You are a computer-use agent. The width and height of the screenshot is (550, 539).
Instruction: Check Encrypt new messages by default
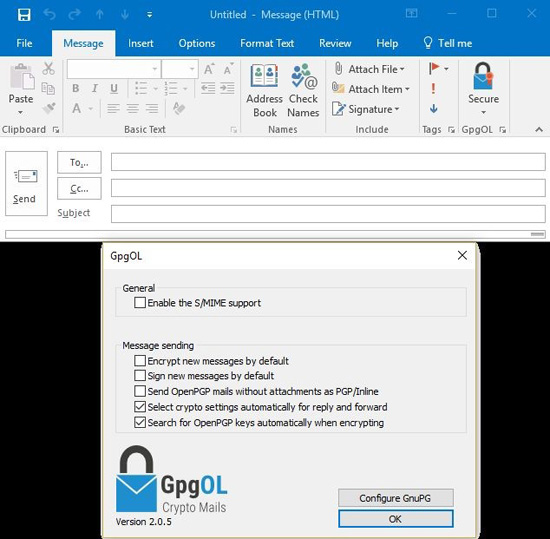(x=140, y=361)
